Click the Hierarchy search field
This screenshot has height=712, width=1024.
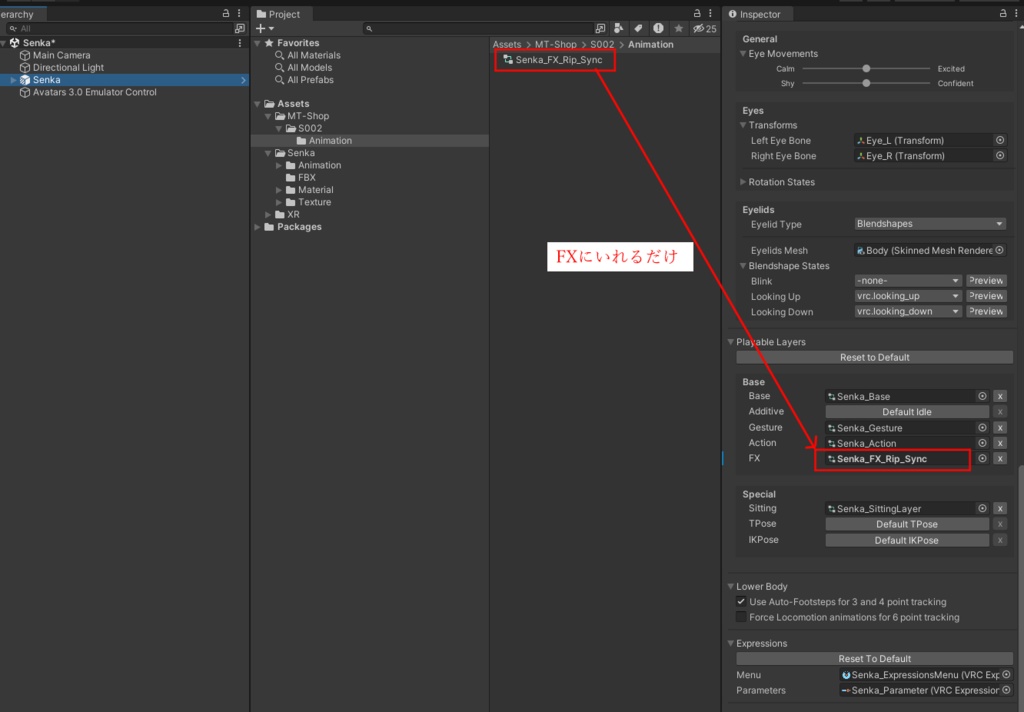pos(120,28)
